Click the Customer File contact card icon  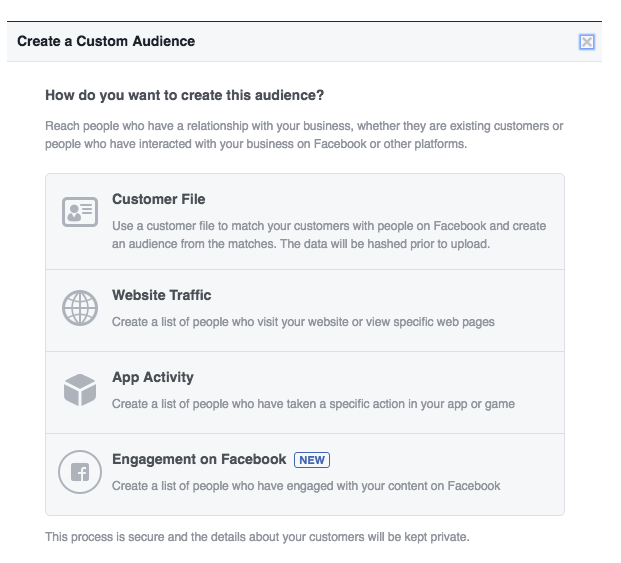pyautogui.click(x=79, y=212)
